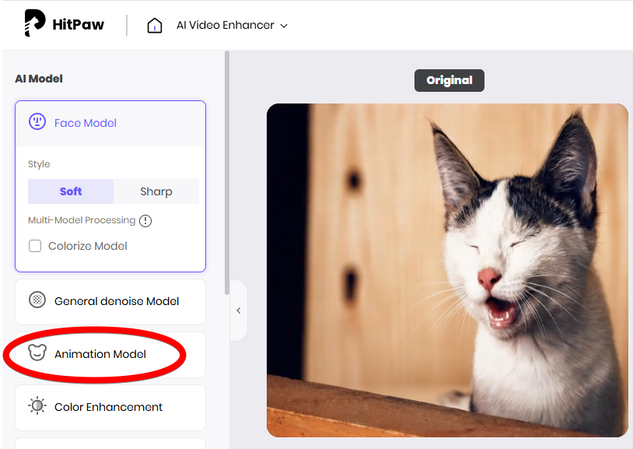This screenshot has width=633, height=449.
Task: Click the AI Model panel scrollbar
Action: tap(227, 173)
